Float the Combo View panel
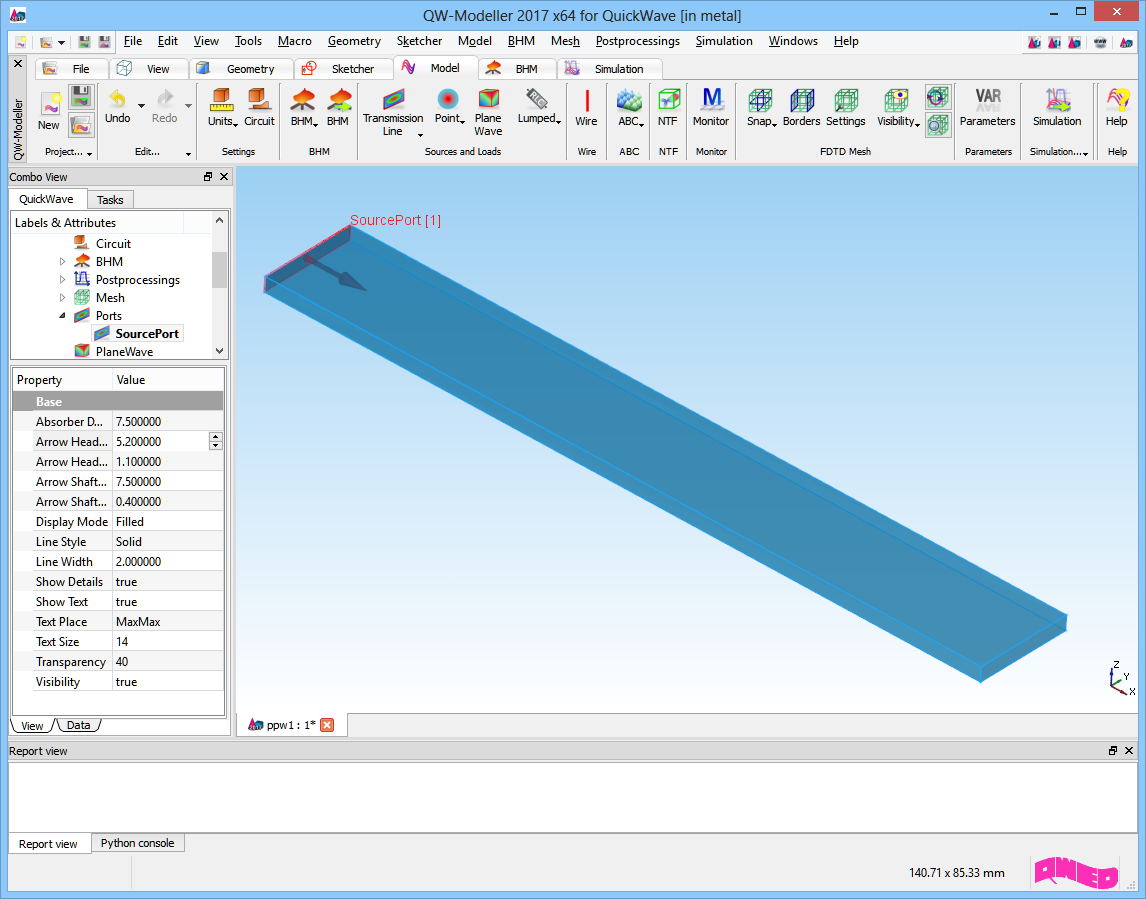This screenshot has width=1146, height=899. pos(208,176)
